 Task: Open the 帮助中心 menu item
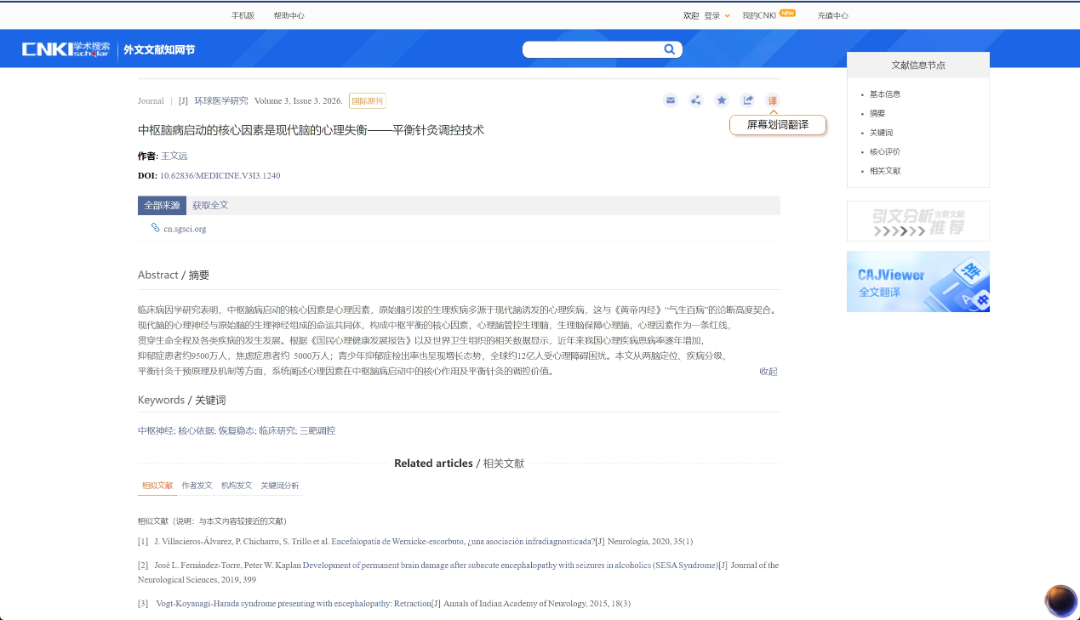(289, 16)
